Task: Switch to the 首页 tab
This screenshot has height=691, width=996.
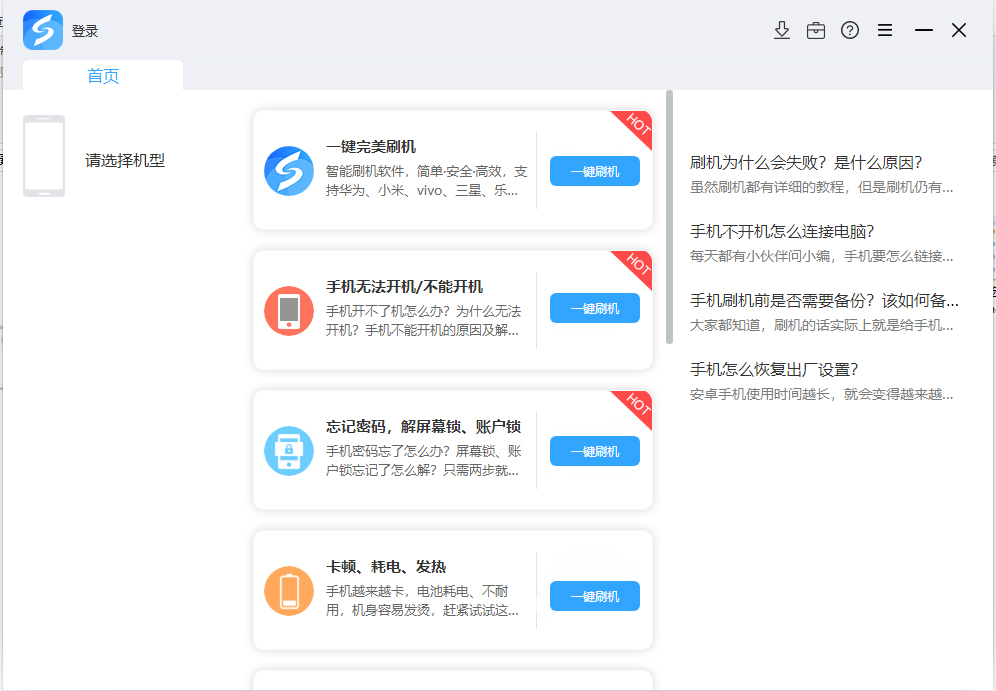Action: pyautogui.click(x=101, y=75)
